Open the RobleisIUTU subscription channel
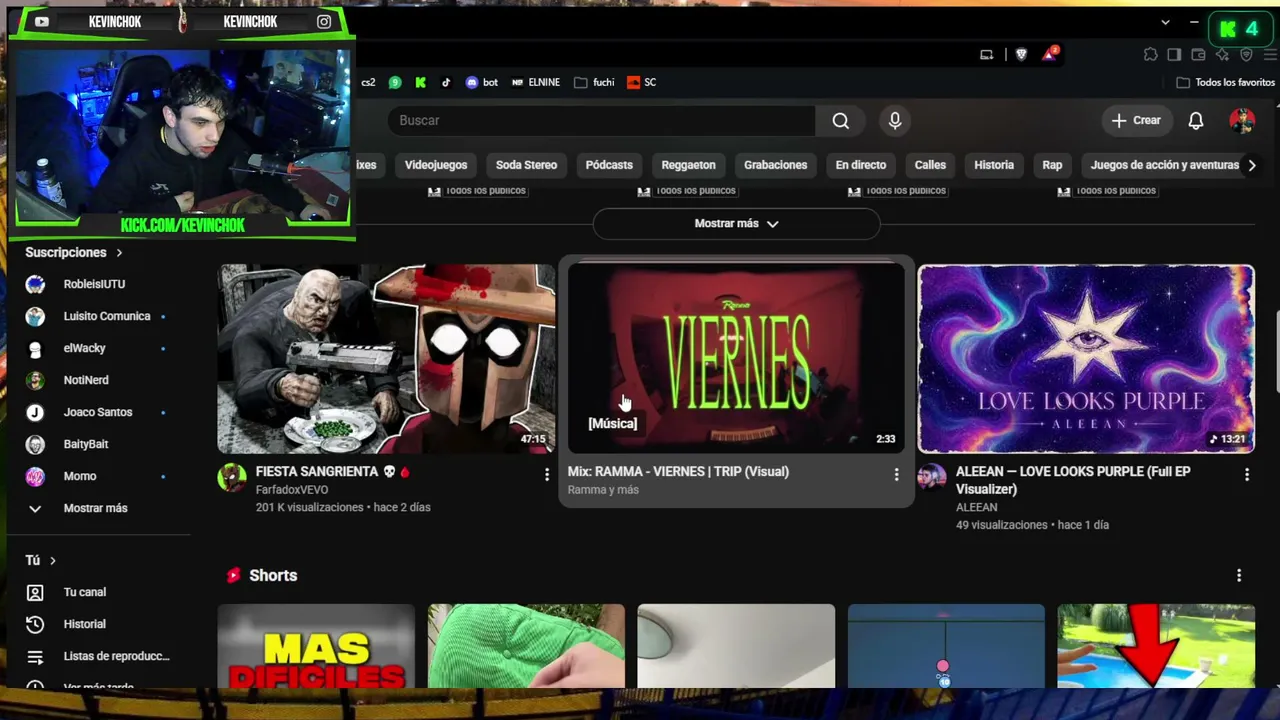The width and height of the screenshot is (1280, 720). click(x=95, y=284)
